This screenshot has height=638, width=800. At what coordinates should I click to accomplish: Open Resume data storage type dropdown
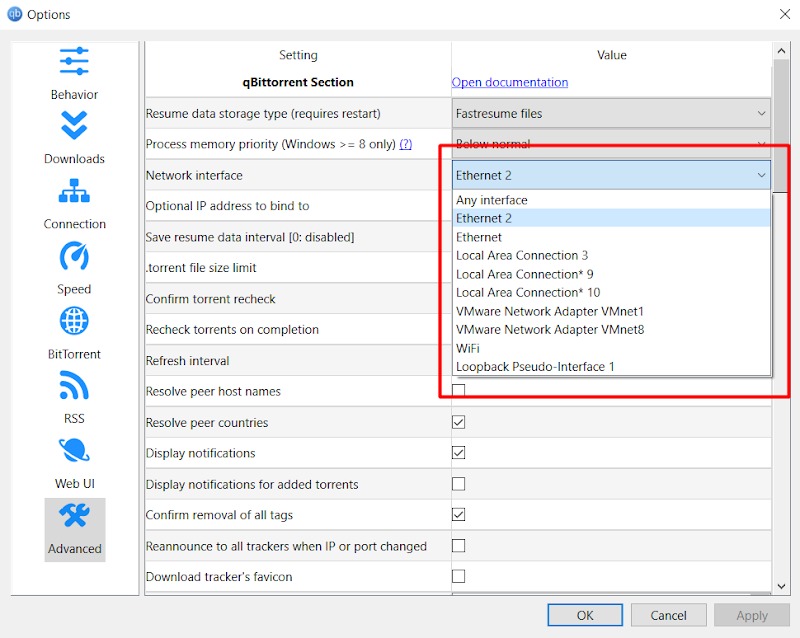(611, 113)
